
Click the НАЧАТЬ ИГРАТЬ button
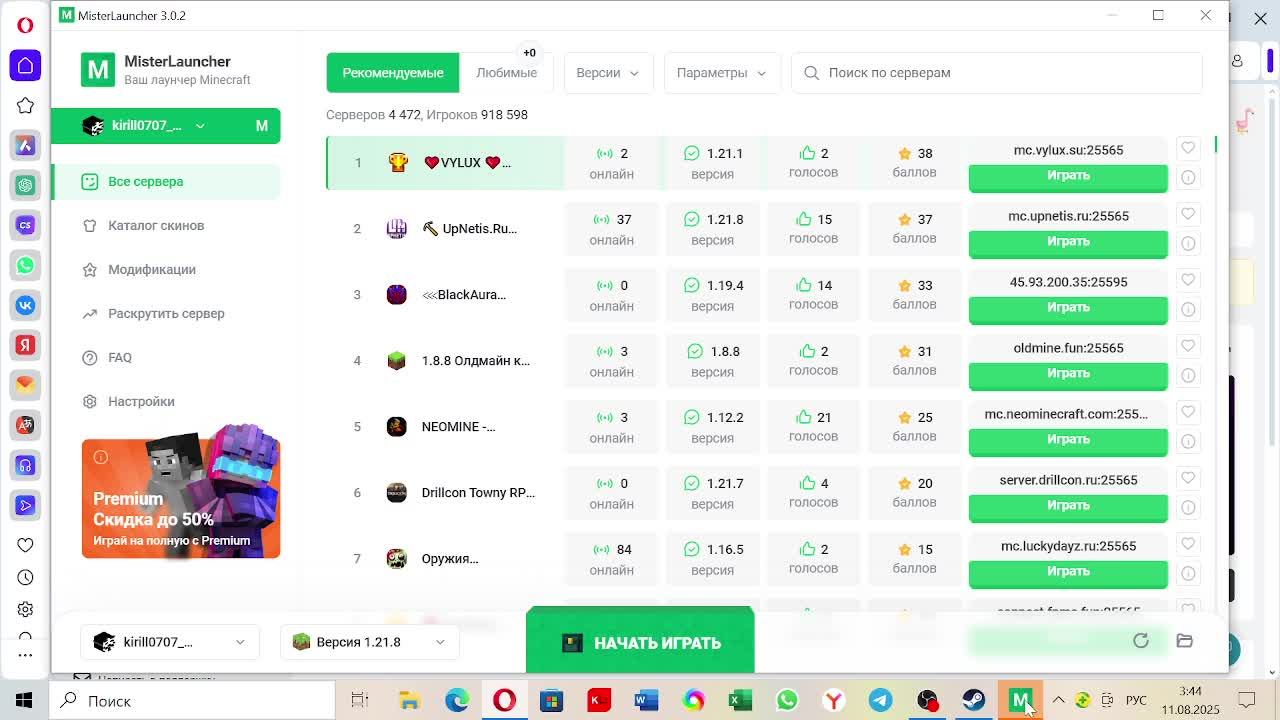coord(640,640)
